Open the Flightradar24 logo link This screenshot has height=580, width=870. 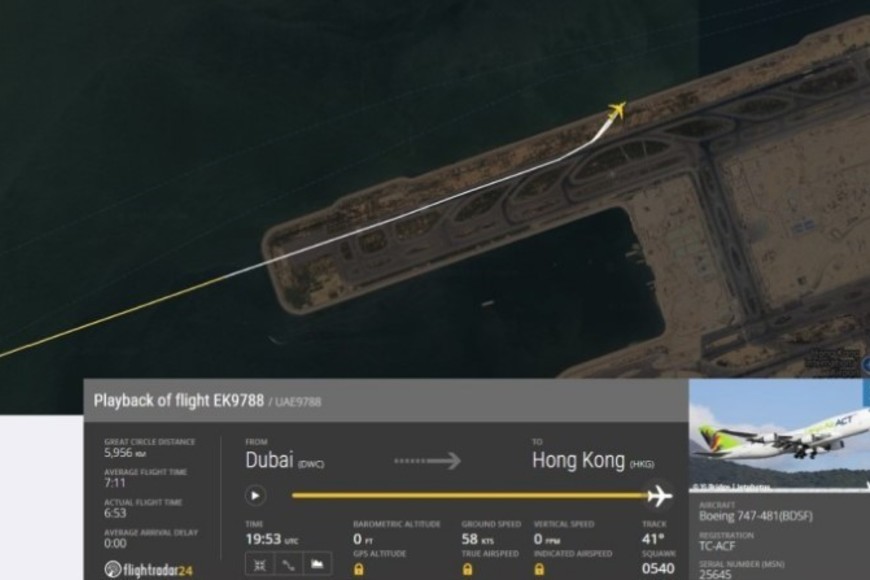pos(148,569)
